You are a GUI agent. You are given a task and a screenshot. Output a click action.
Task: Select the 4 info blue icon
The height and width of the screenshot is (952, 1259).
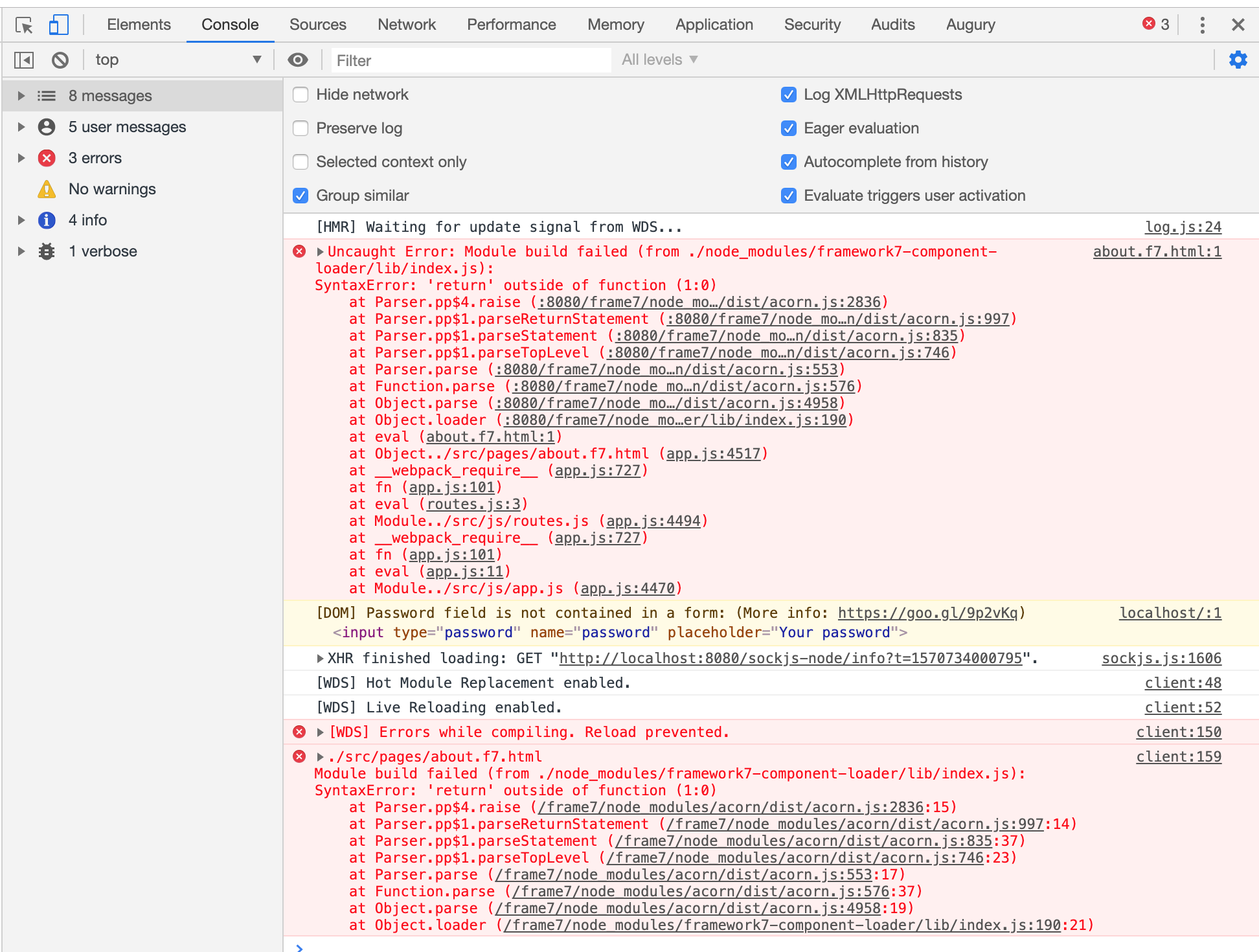pos(47,220)
